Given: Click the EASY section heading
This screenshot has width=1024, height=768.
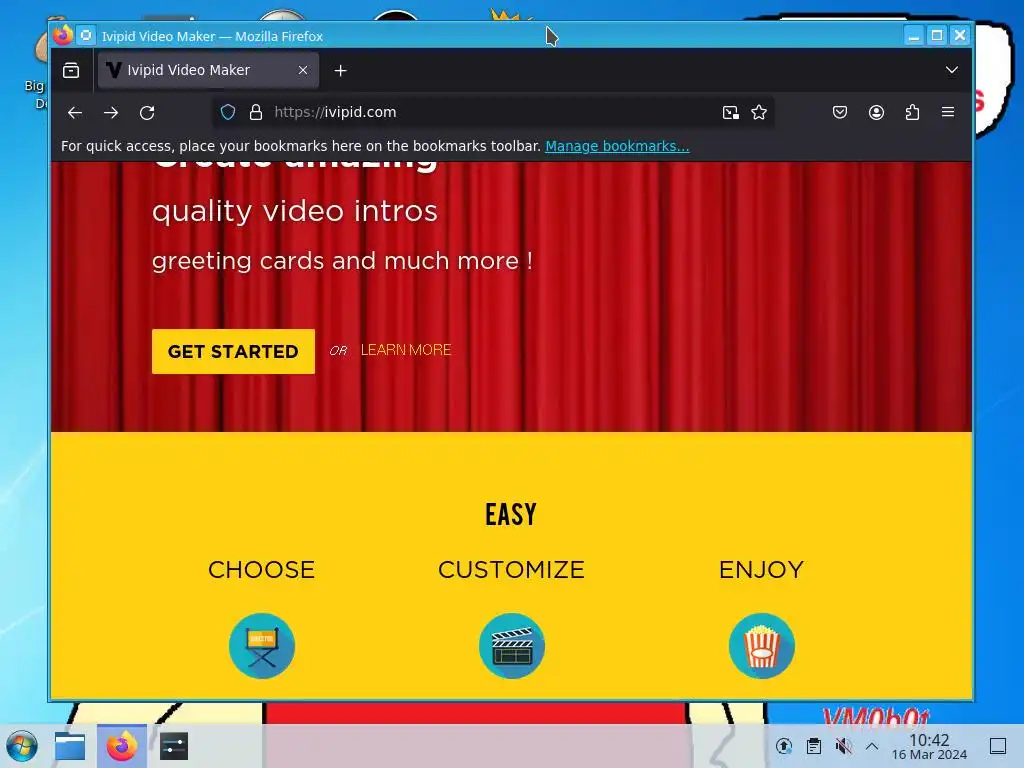Looking at the screenshot, I should point(511,515).
